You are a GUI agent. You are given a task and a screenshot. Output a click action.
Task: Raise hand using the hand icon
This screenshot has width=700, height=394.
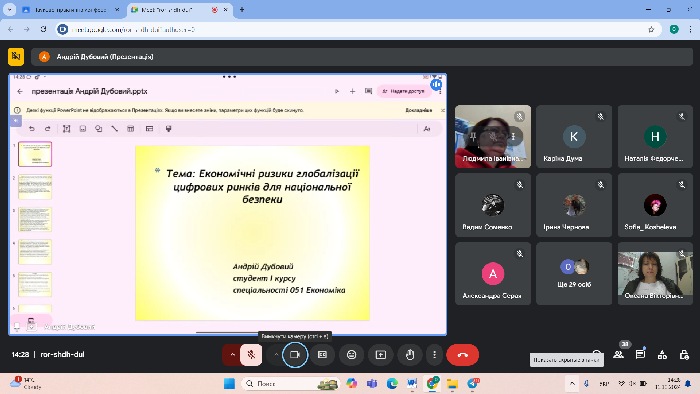coord(410,355)
